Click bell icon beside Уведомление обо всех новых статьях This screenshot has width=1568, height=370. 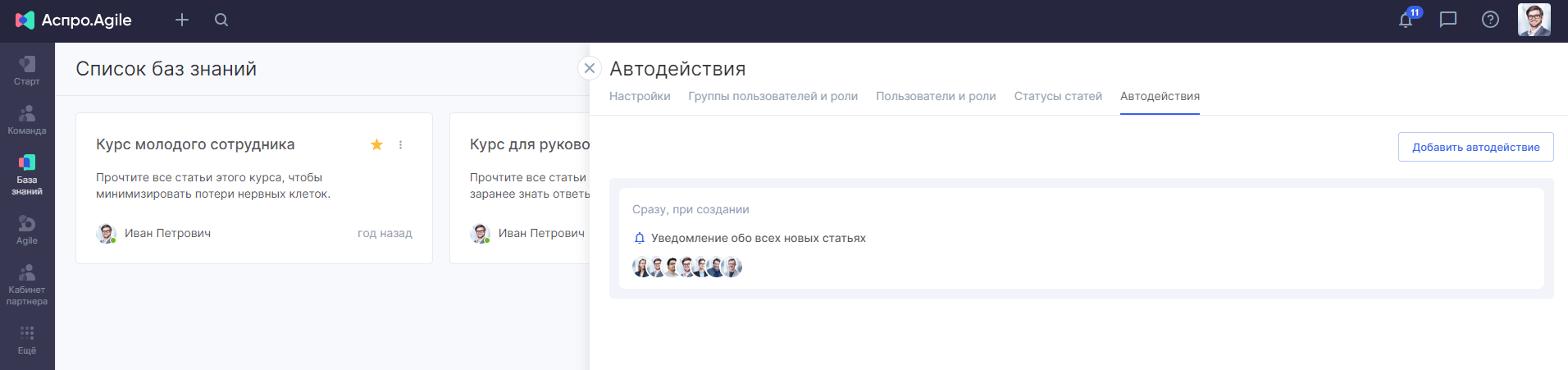tap(640, 238)
